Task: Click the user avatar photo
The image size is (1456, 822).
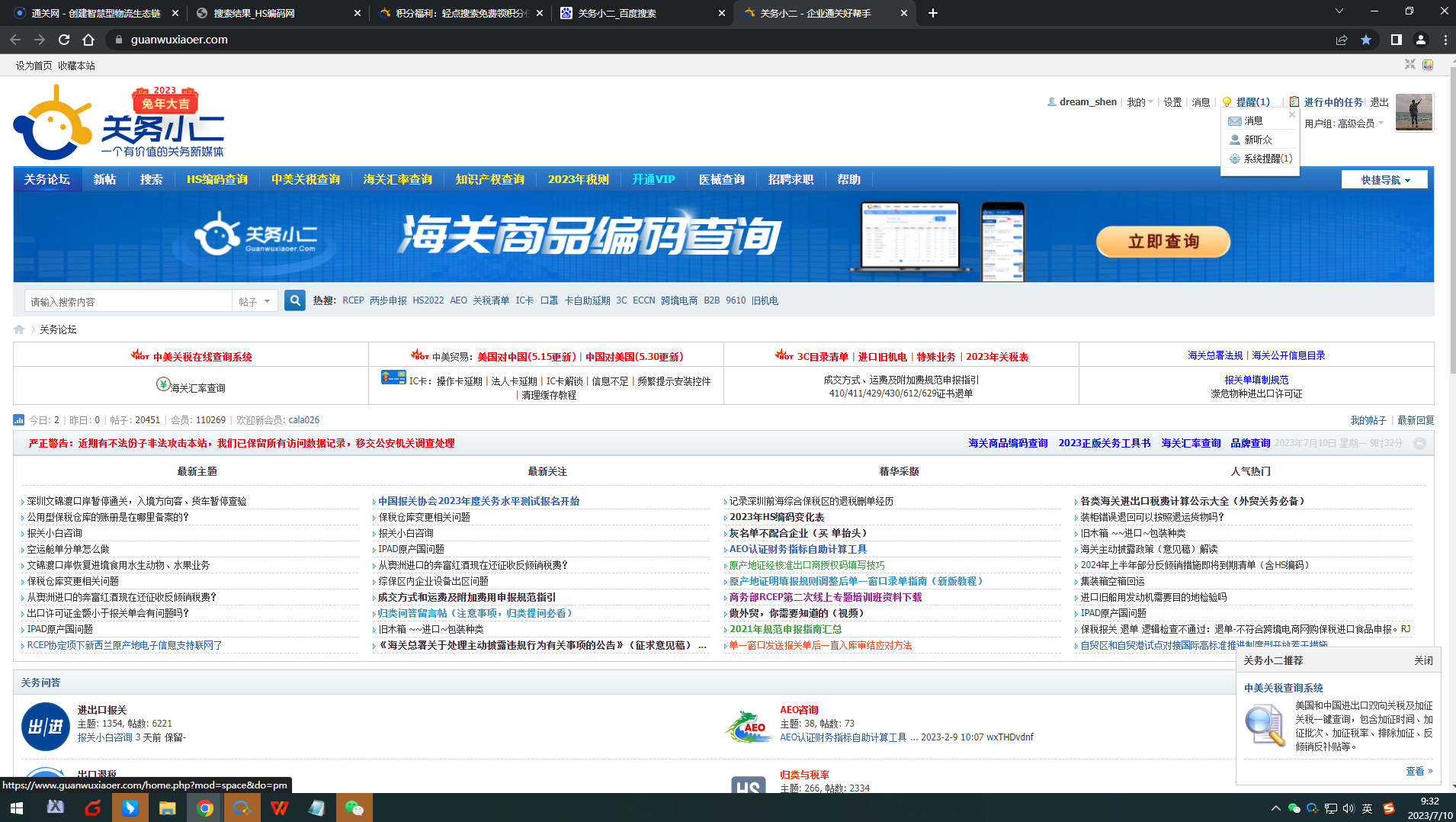Action: tap(1414, 112)
